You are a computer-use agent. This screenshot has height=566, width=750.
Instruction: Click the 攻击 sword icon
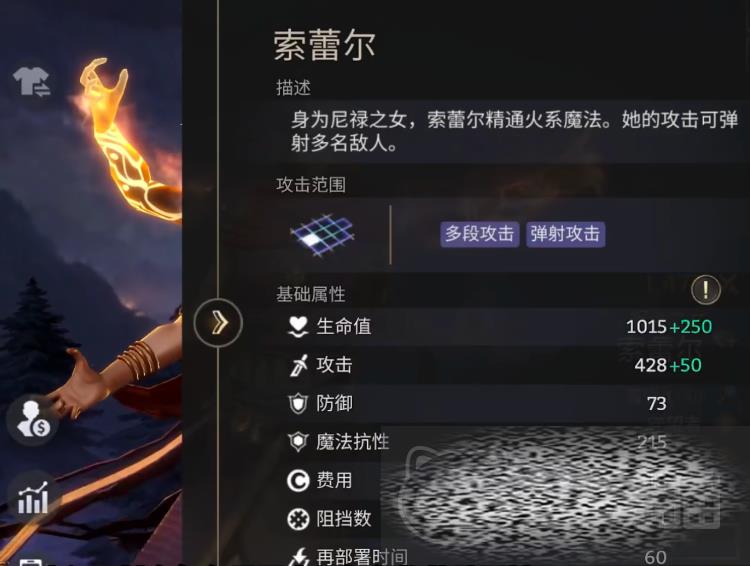click(x=298, y=366)
